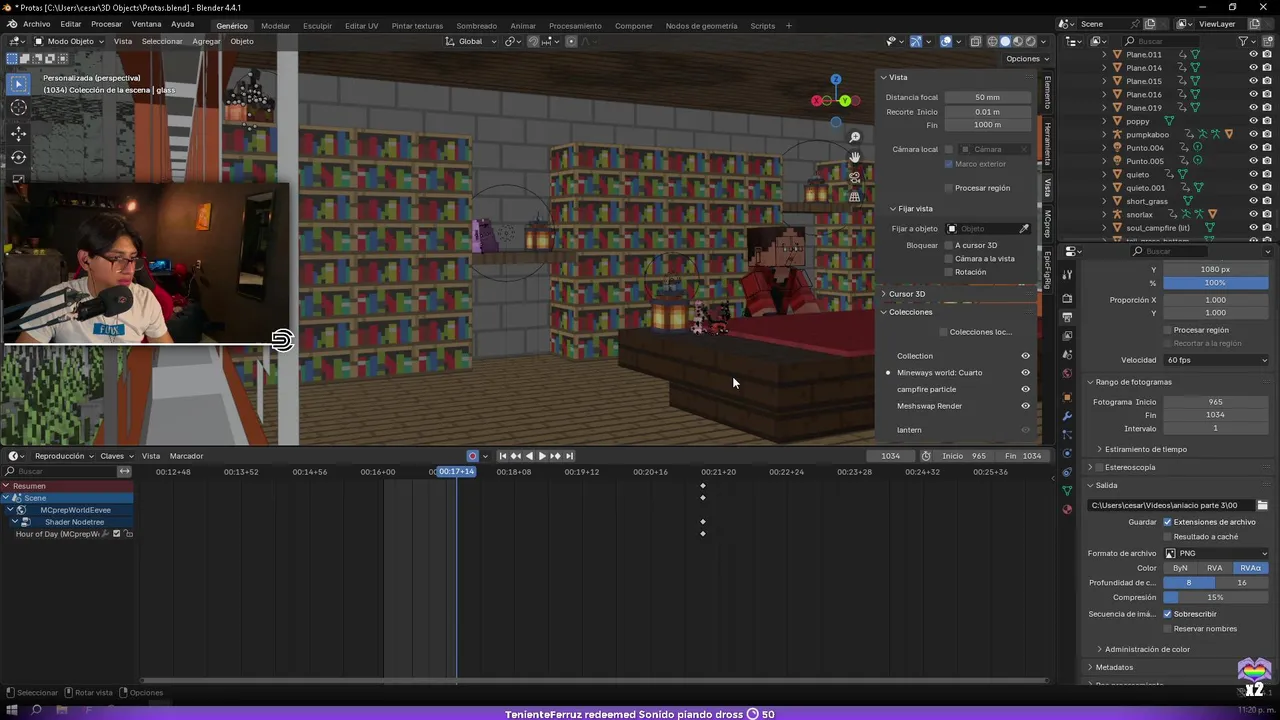Enable A cursor 3D checkbox

949,245
